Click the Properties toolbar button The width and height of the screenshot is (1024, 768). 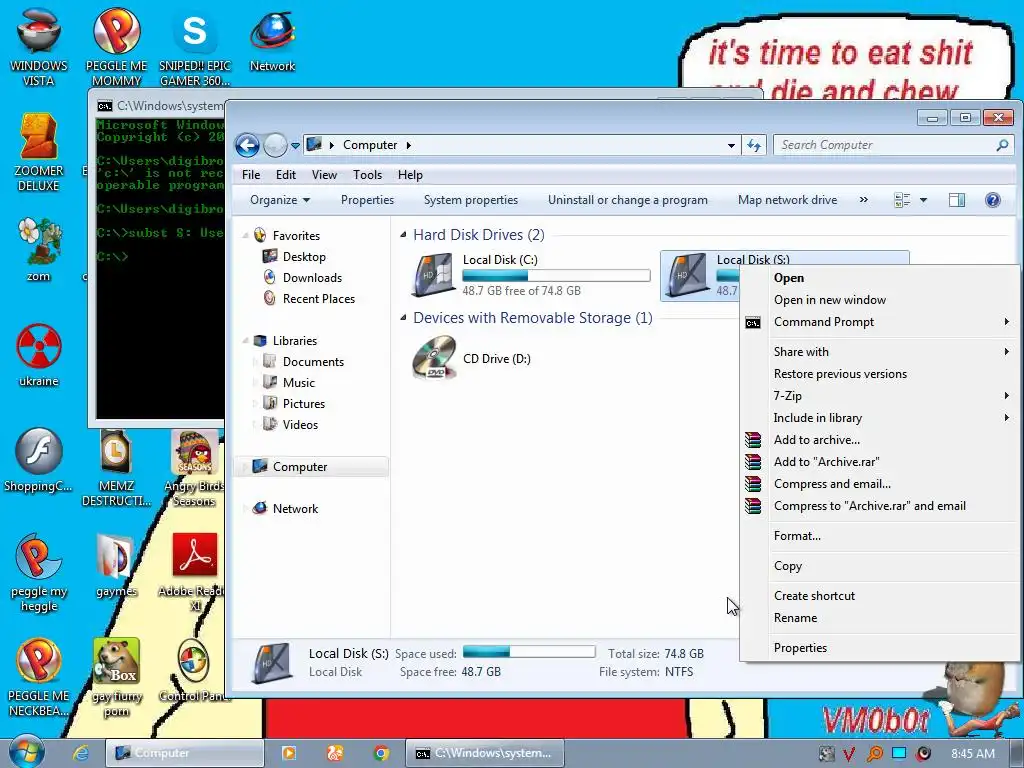tap(367, 200)
